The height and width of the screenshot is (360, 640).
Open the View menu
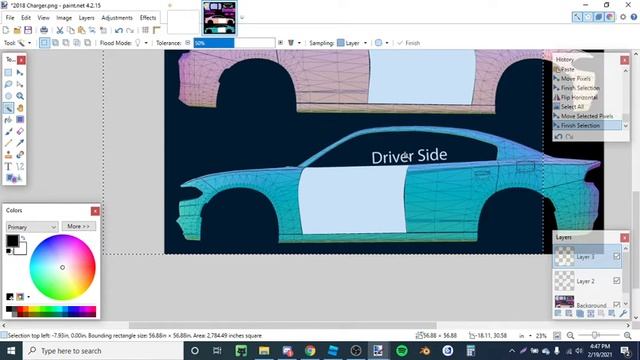pos(43,18)
